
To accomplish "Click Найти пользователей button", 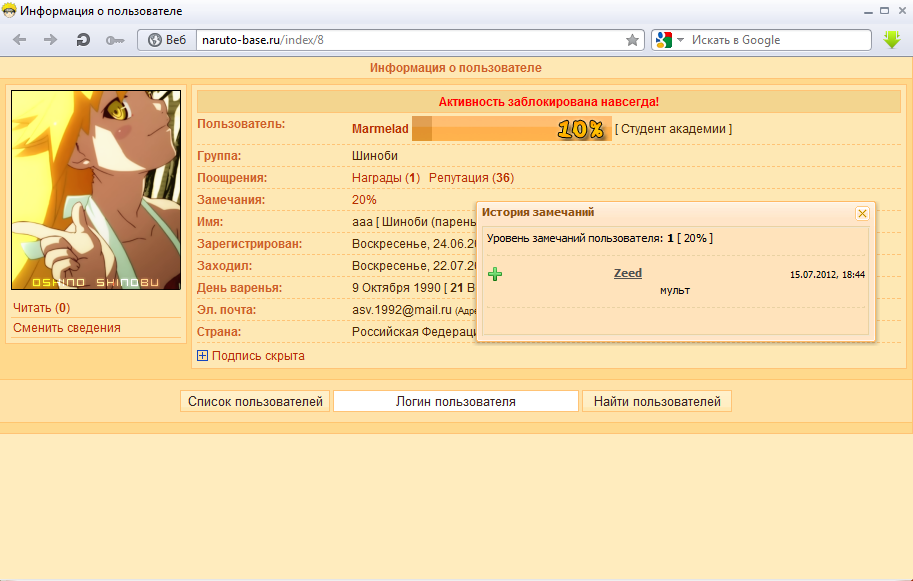I will click(x=657, y=401).
